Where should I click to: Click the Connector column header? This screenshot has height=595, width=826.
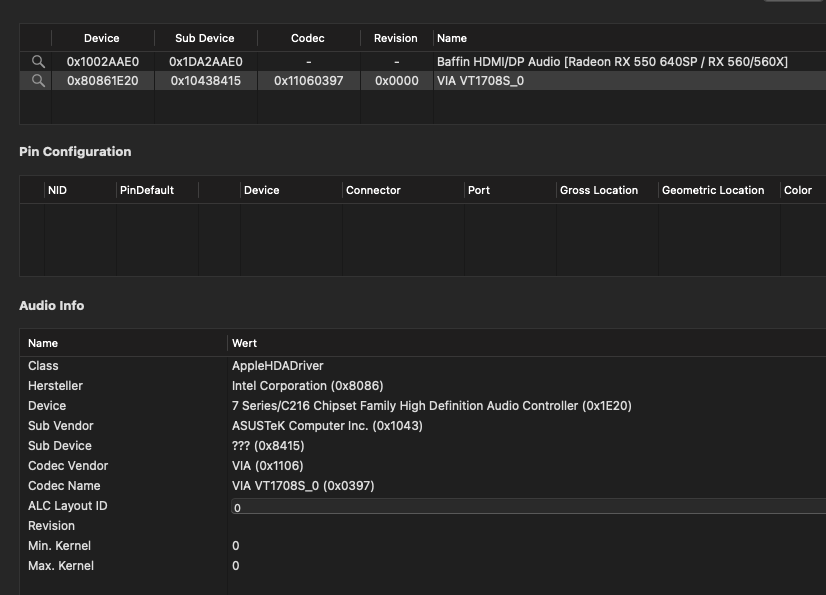click(x=373, y=190)
